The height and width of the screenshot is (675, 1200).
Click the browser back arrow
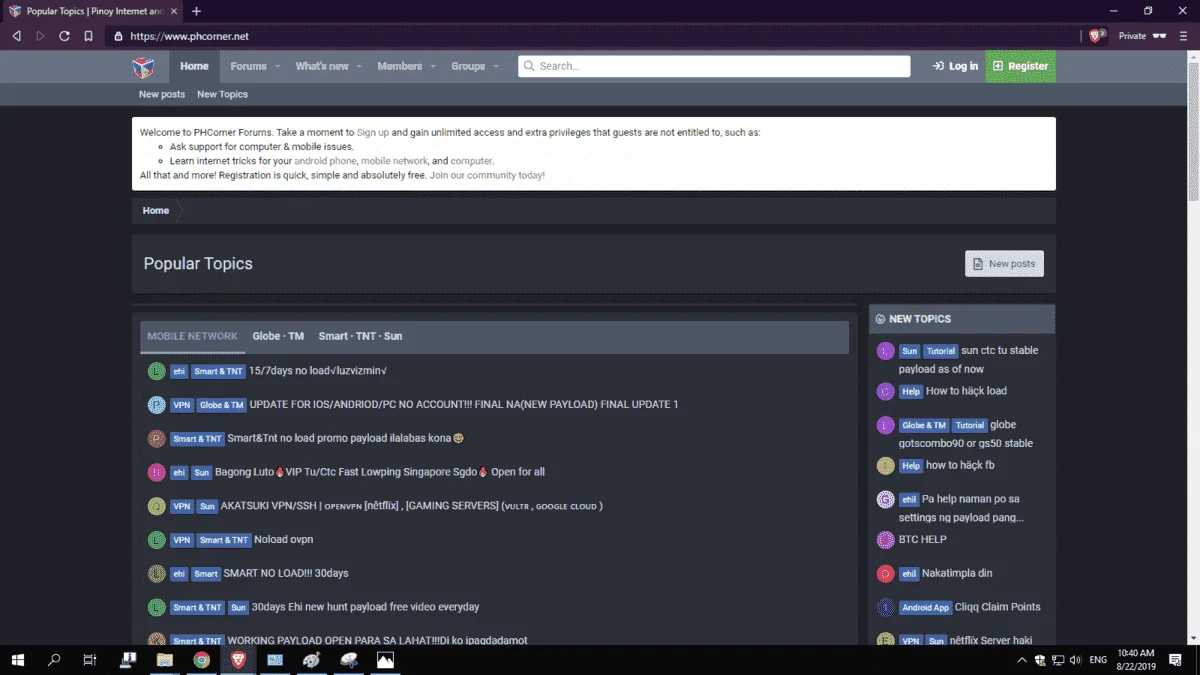pos(17,36)
